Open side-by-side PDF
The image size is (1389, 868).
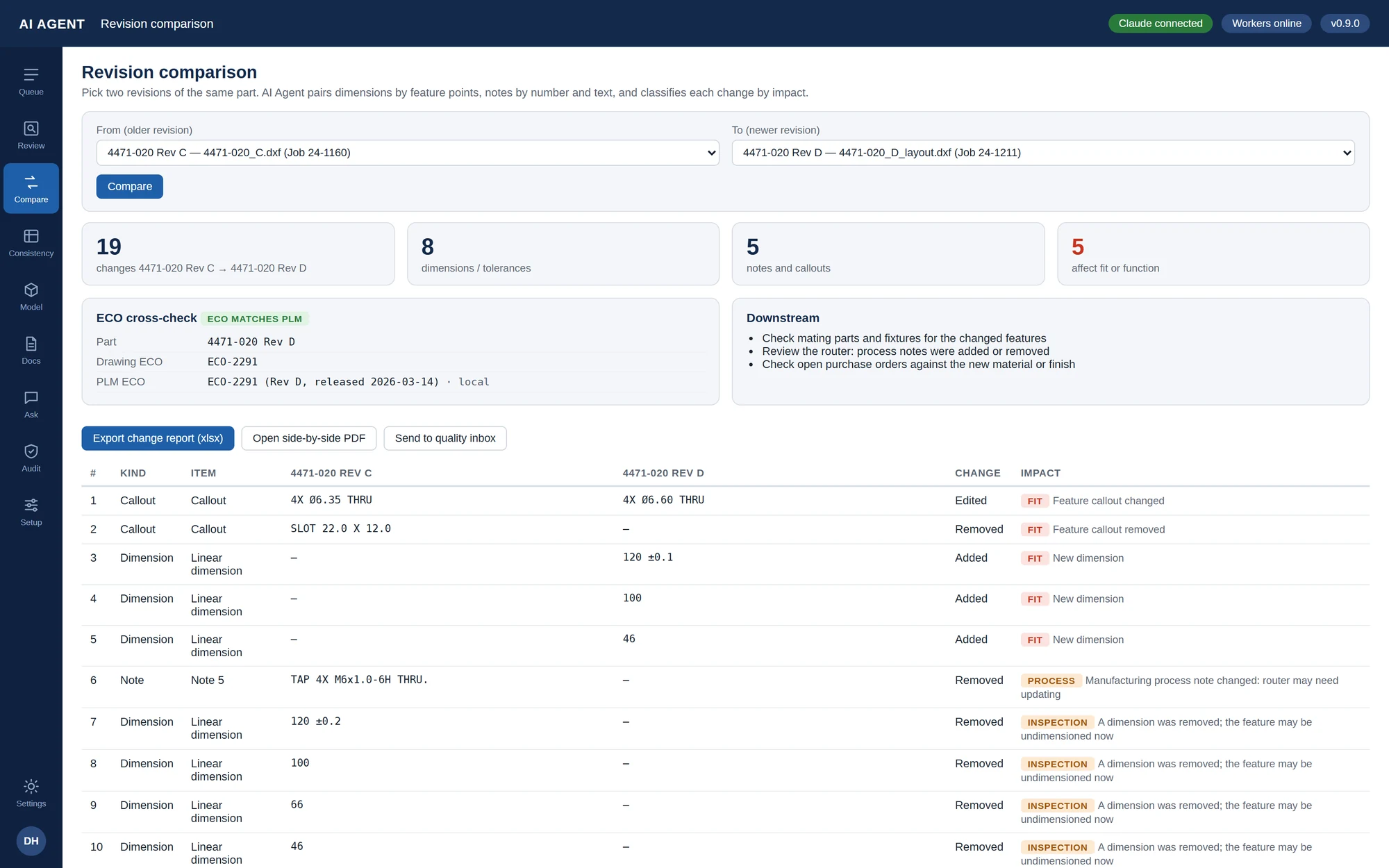click(309, 438)
